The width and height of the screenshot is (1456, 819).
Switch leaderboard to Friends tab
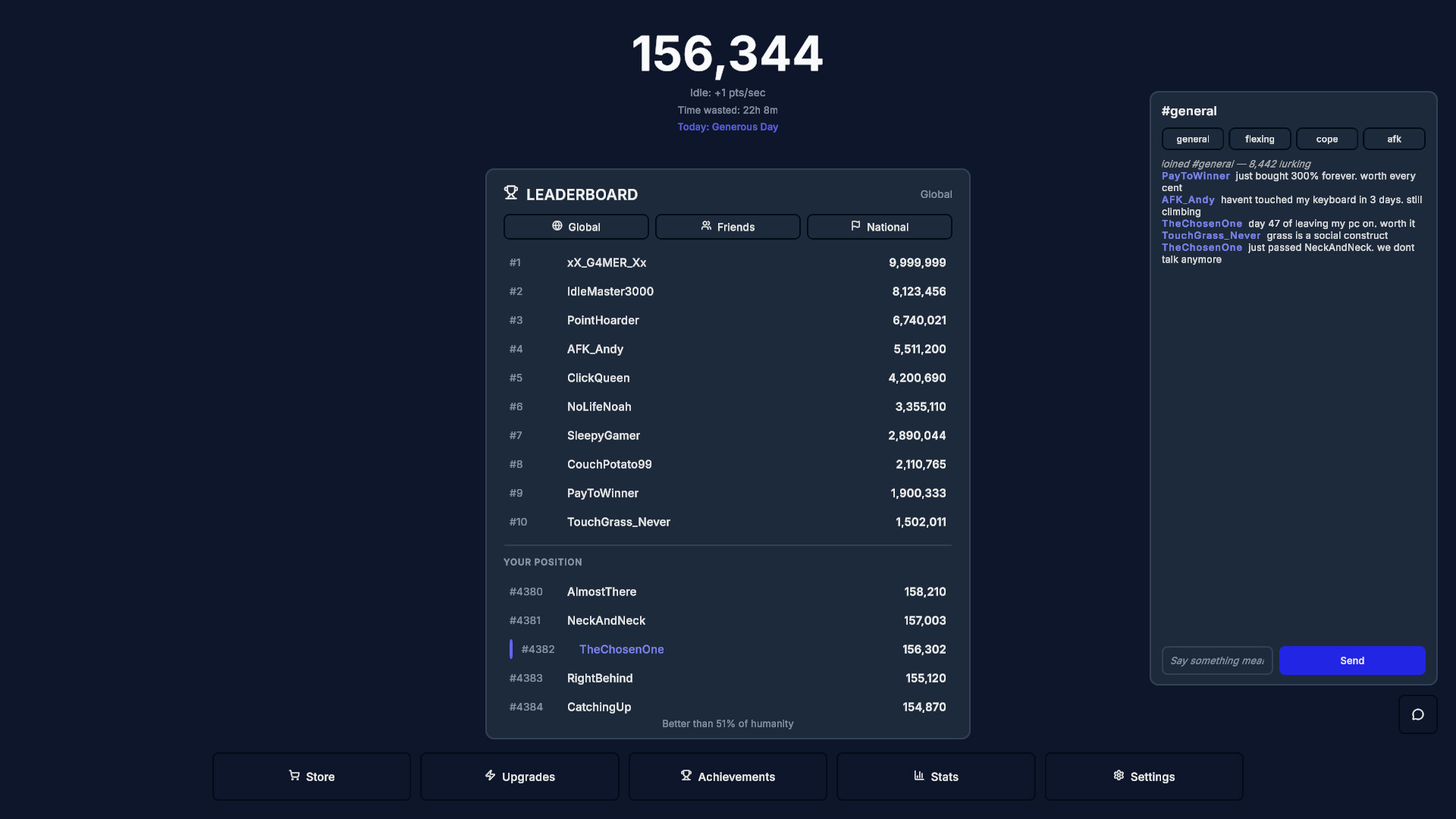pos(728,227)
